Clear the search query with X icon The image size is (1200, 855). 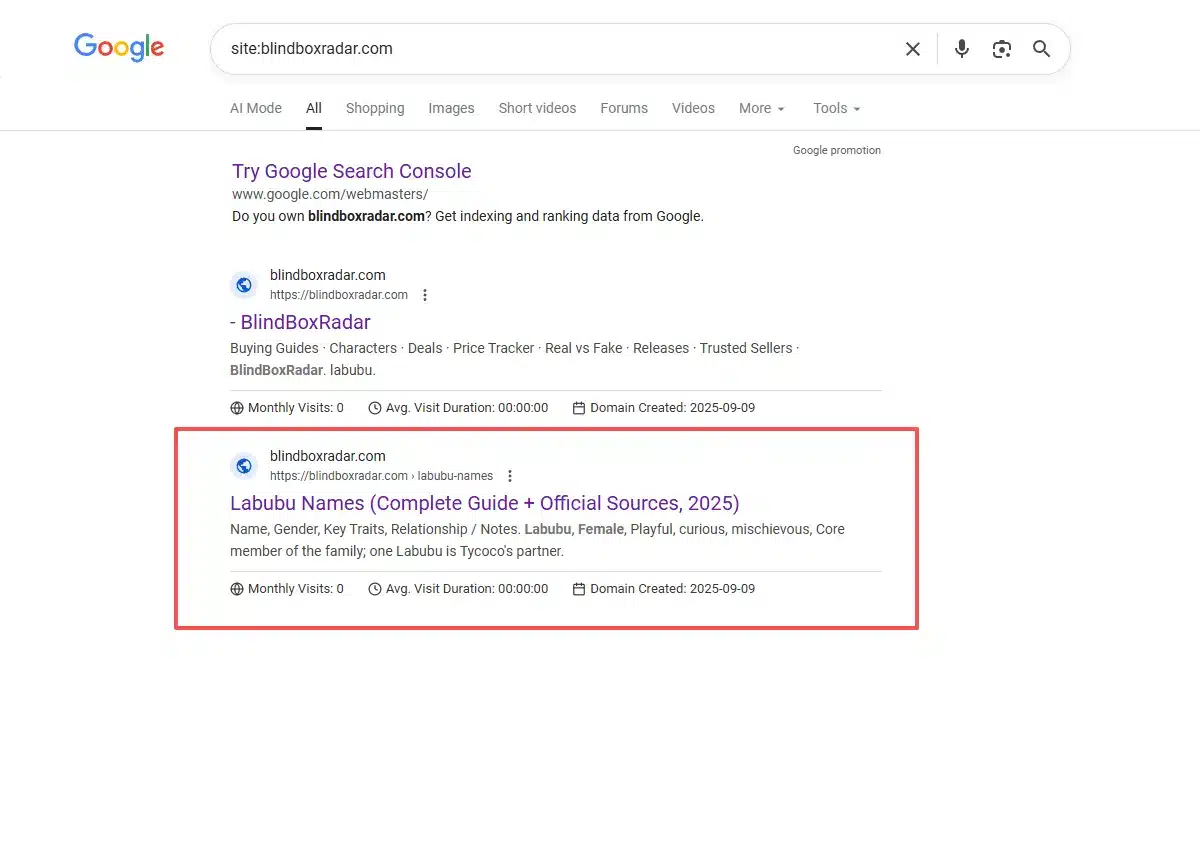(x=912, y=49)
